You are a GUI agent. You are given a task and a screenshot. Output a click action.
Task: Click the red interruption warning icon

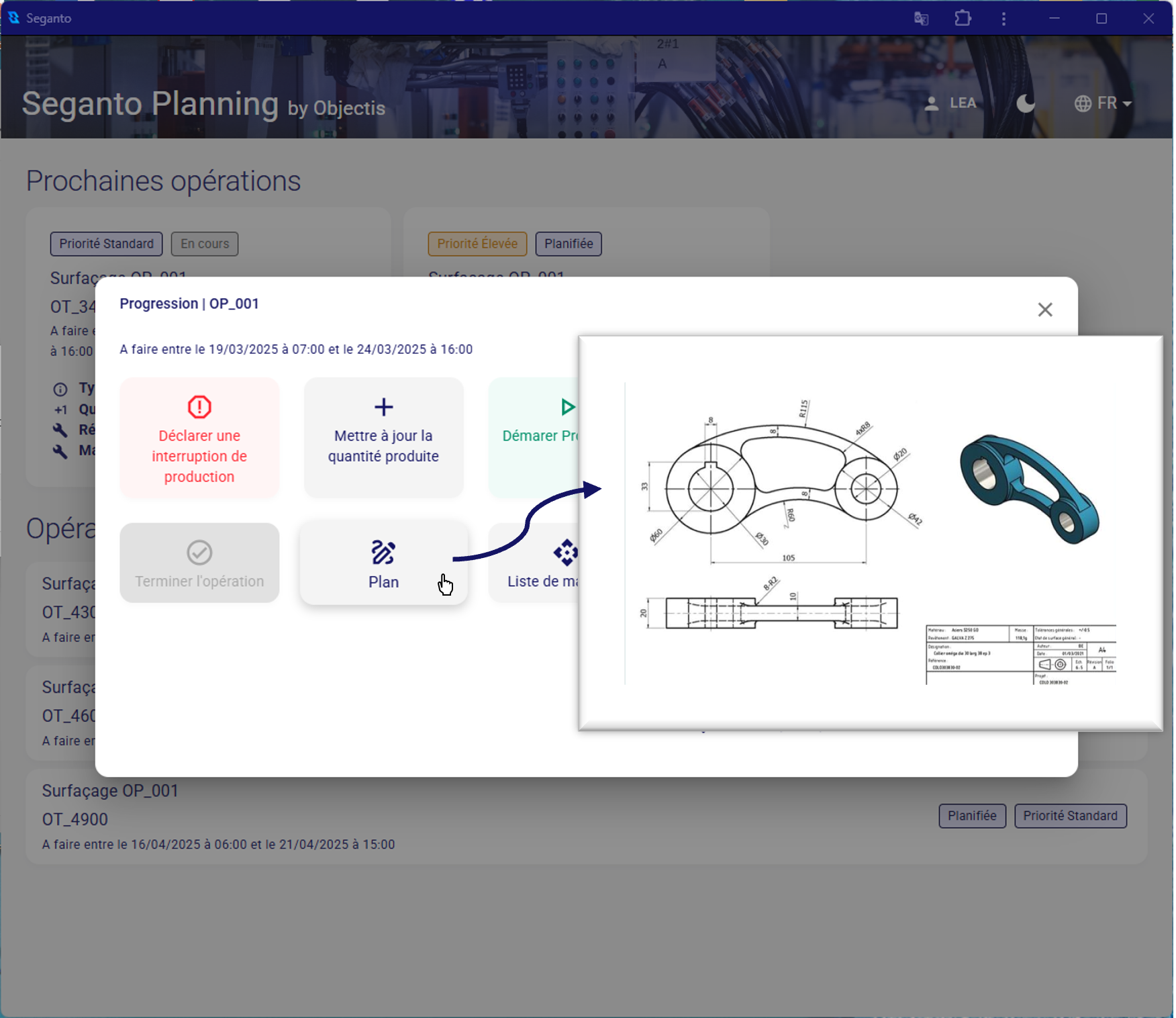[x=199, y=407]
